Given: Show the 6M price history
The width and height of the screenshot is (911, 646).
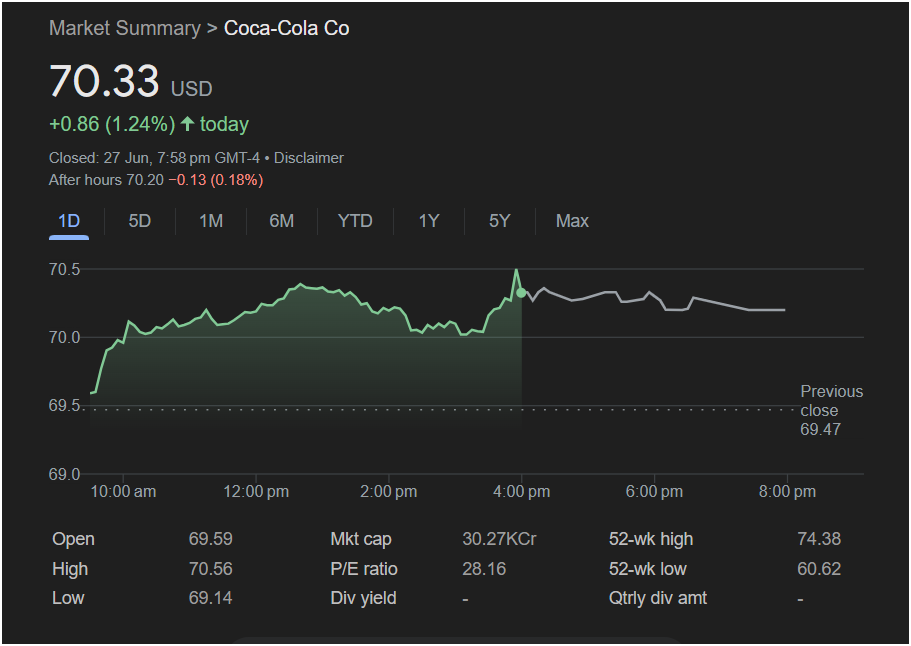Looking at the screenshot, I should (x=282, y=221).
